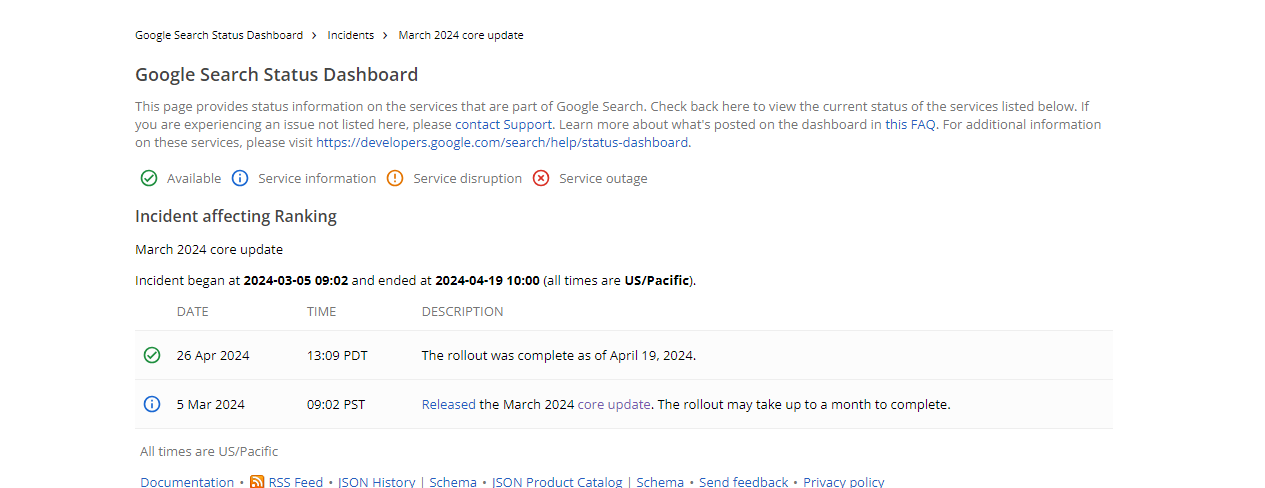The width and height of the screenshot is (1265, 488).
Task: Click the blue info icon beside 5 Mar 2024
Action: tap(152, 404)
